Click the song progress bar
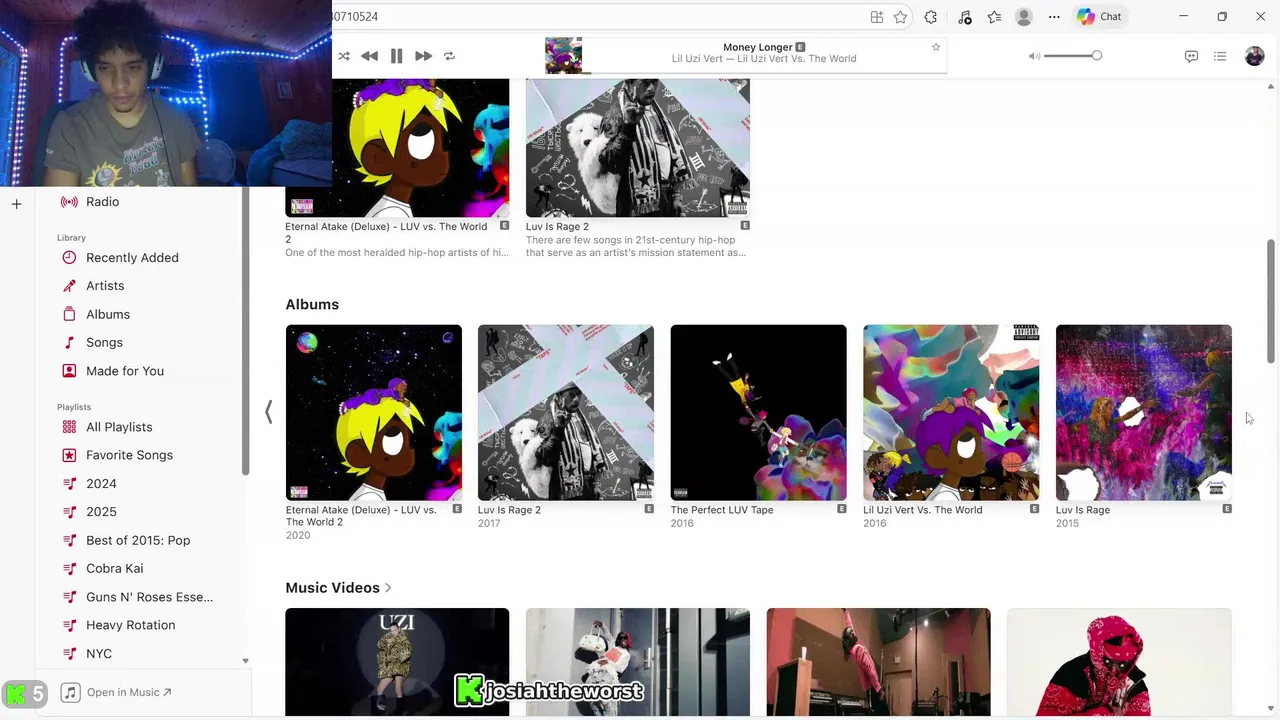Screen dimensions: 1280x720 point(765,72)
